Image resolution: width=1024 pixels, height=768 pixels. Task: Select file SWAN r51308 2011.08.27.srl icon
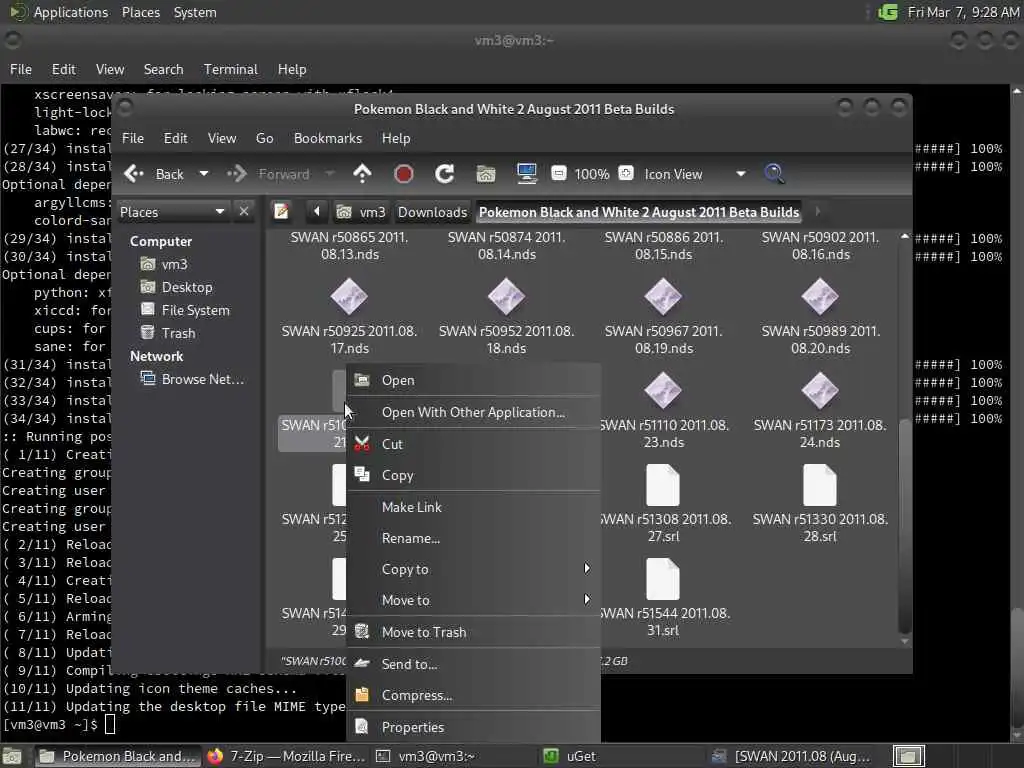point(663,485)
